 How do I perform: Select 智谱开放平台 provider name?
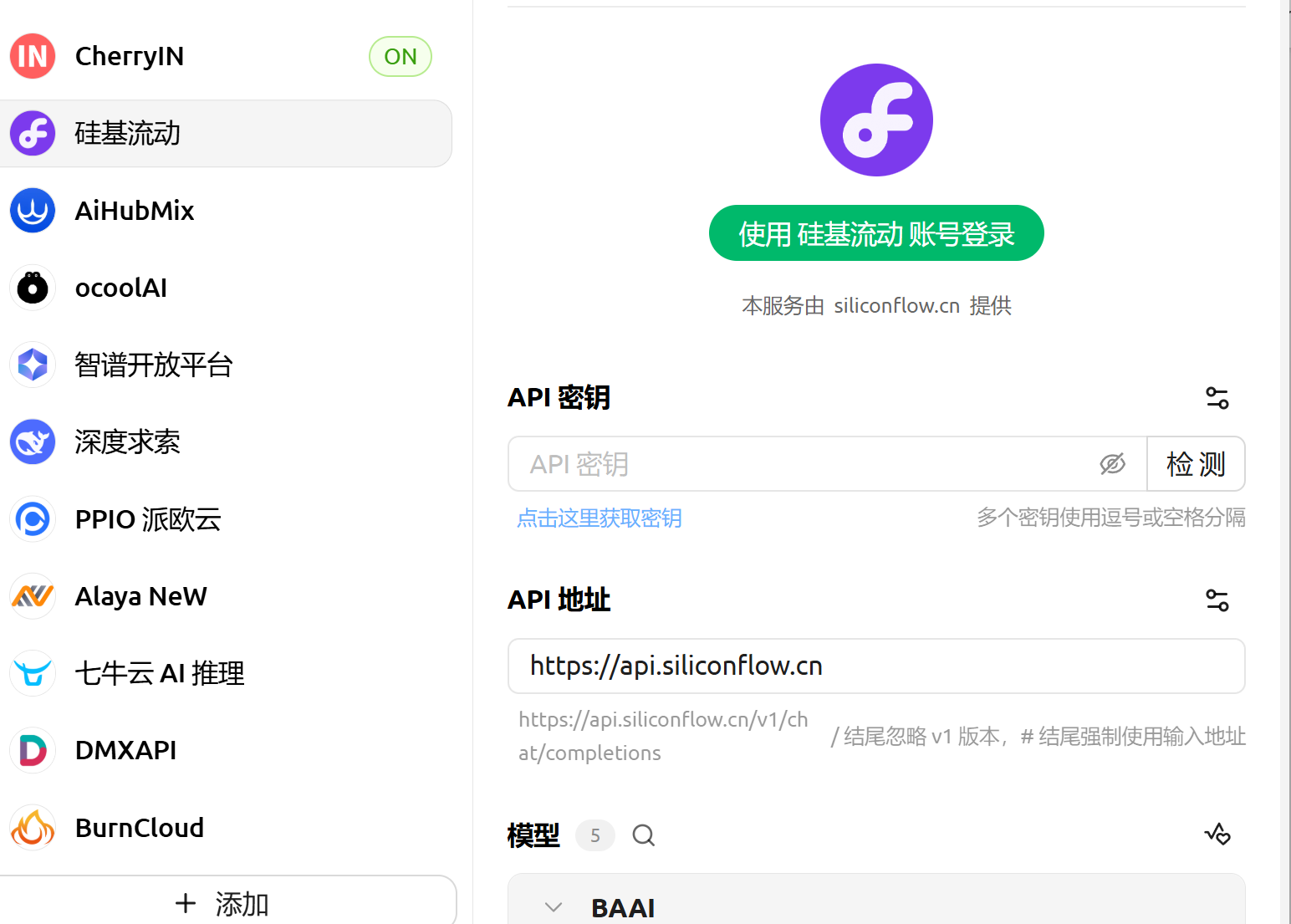coord(154,365)
